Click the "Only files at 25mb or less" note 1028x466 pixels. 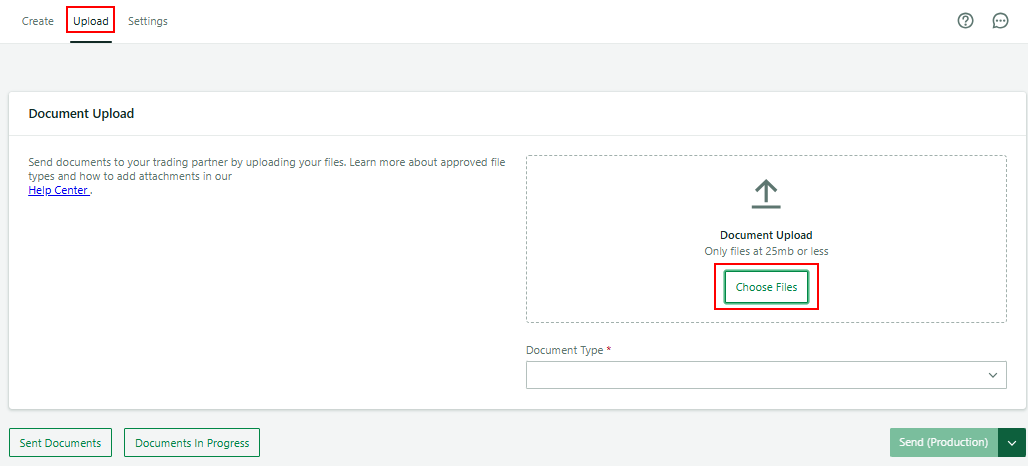click(766, 251)
